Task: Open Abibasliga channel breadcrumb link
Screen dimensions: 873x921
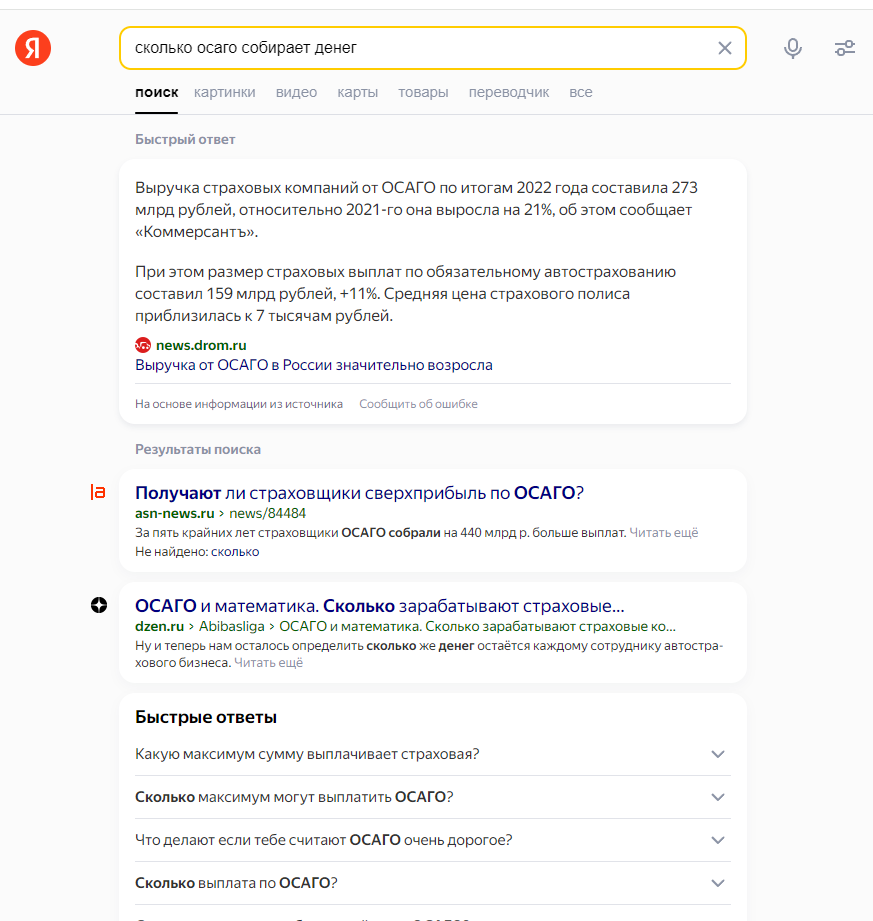Action: pos(231,626)
